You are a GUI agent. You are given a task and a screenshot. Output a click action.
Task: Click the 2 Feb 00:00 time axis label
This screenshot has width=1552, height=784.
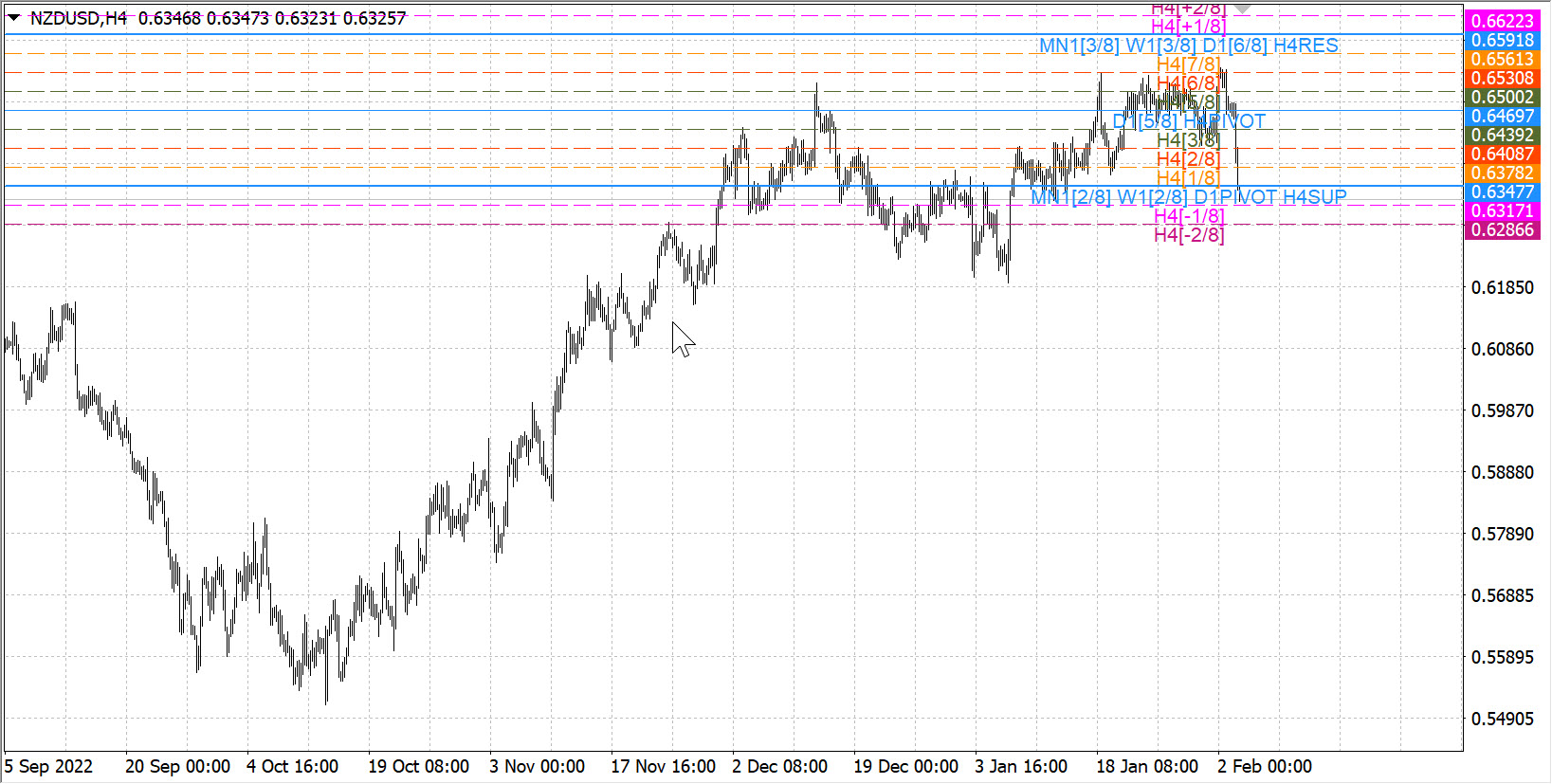tap(1265, 766)
